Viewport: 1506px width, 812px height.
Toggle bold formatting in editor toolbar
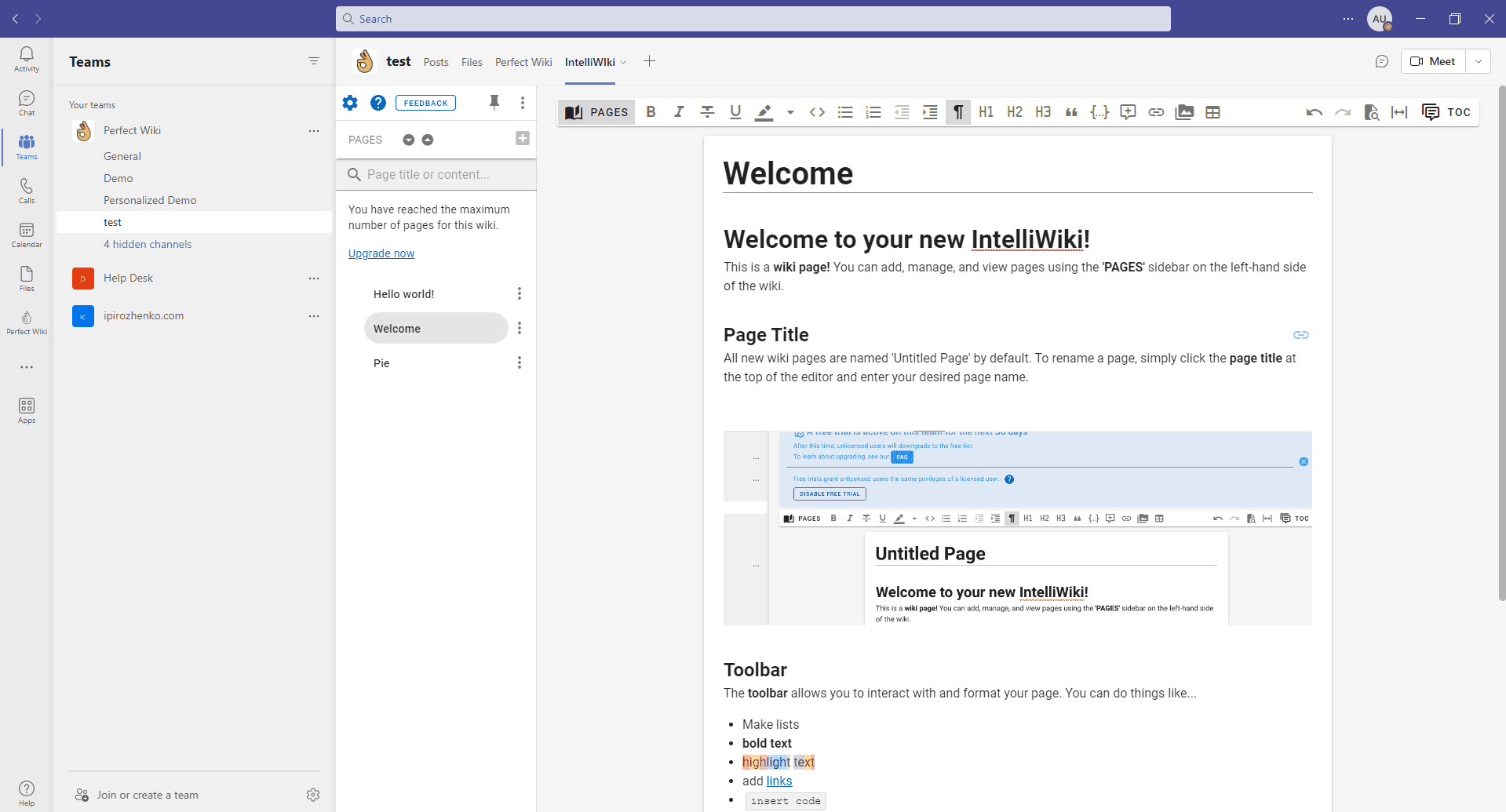point(651,112)
